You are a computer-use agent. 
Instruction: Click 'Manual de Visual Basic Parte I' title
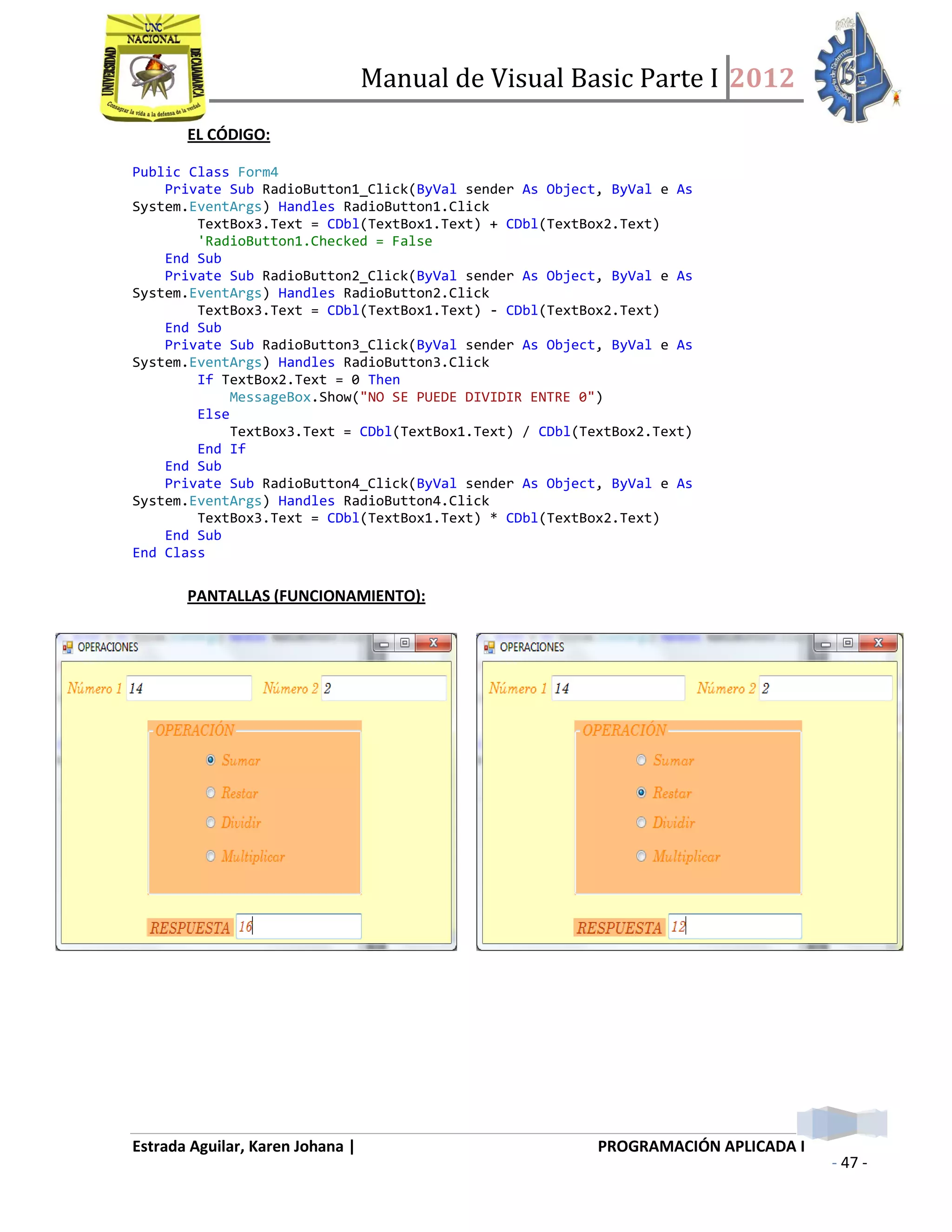tap(540, 78)
